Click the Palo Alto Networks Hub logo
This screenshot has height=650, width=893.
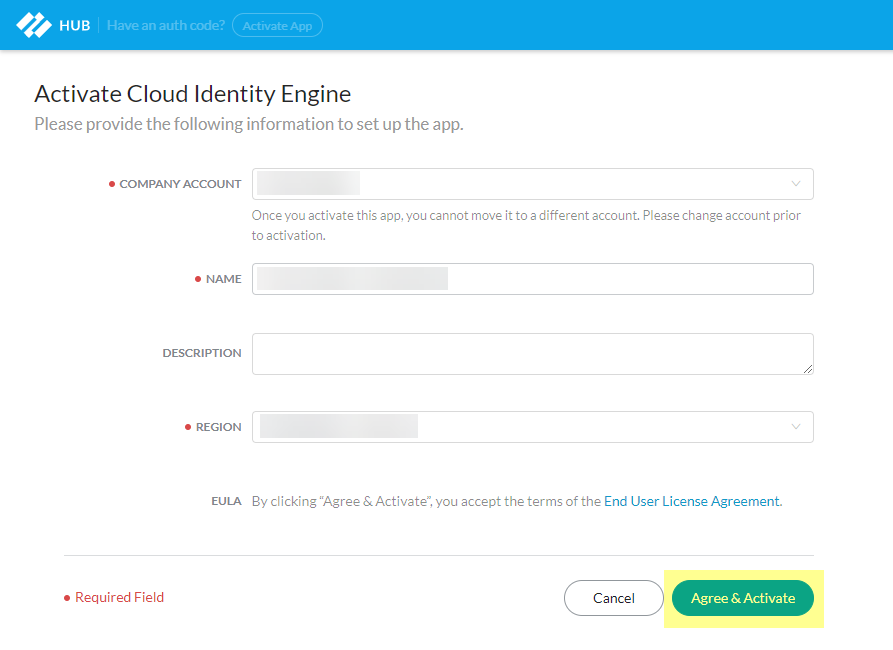click(34, 24)
